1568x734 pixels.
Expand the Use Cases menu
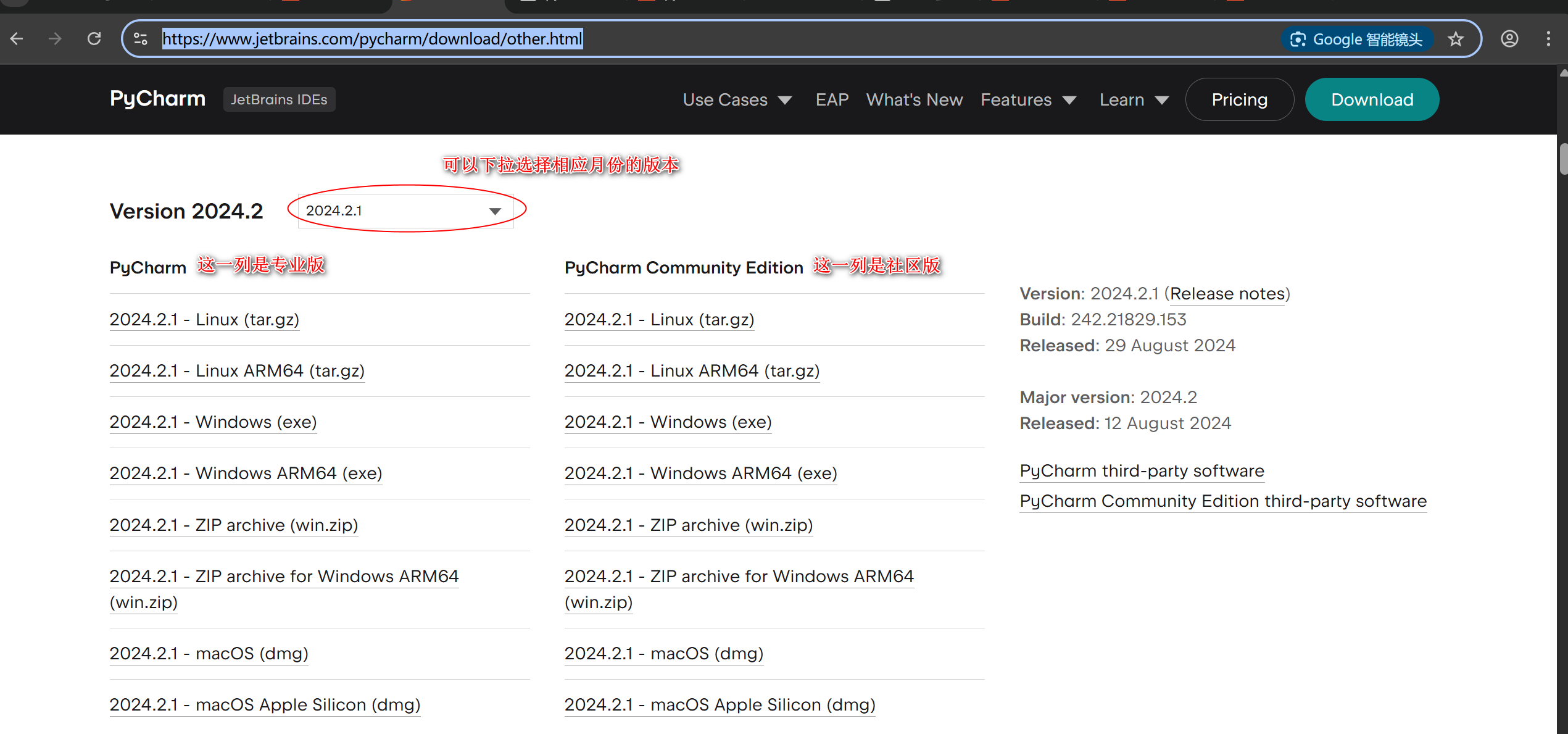click(x=737, y=99)
